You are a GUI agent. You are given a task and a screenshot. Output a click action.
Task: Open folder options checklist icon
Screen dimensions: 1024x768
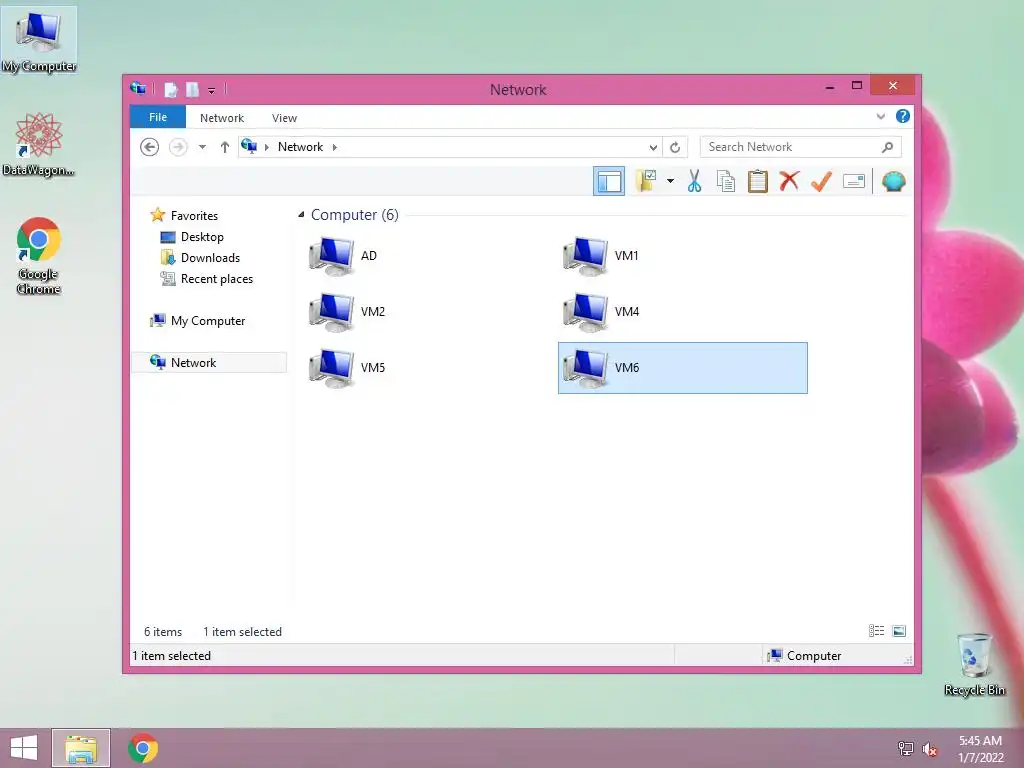[646, 181]
